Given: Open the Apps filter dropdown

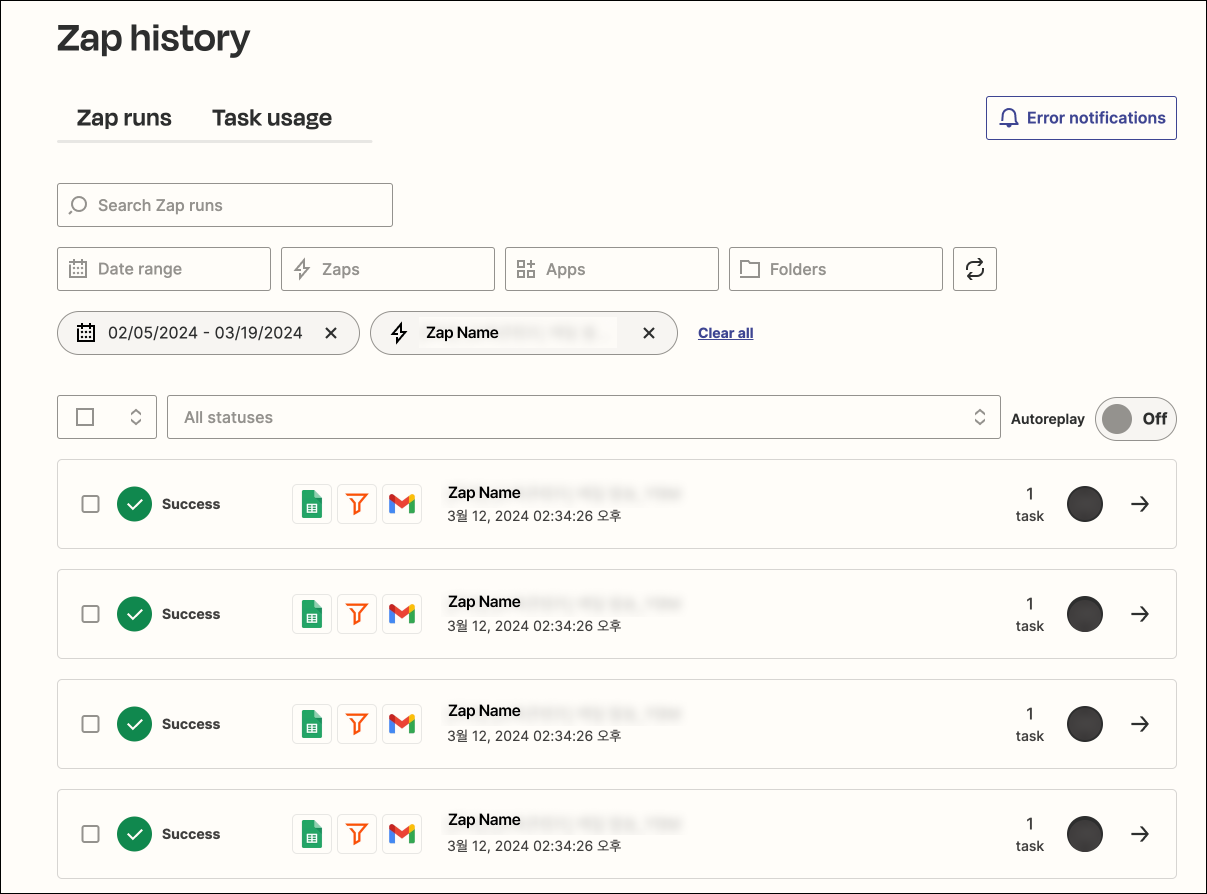Looking at the screenshot, I should point(612,269).
